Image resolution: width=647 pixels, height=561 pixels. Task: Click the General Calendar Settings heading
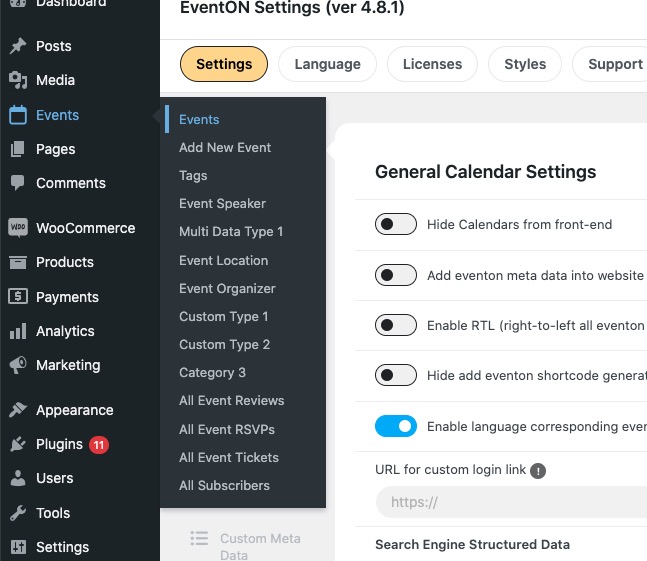pos(486,172)
